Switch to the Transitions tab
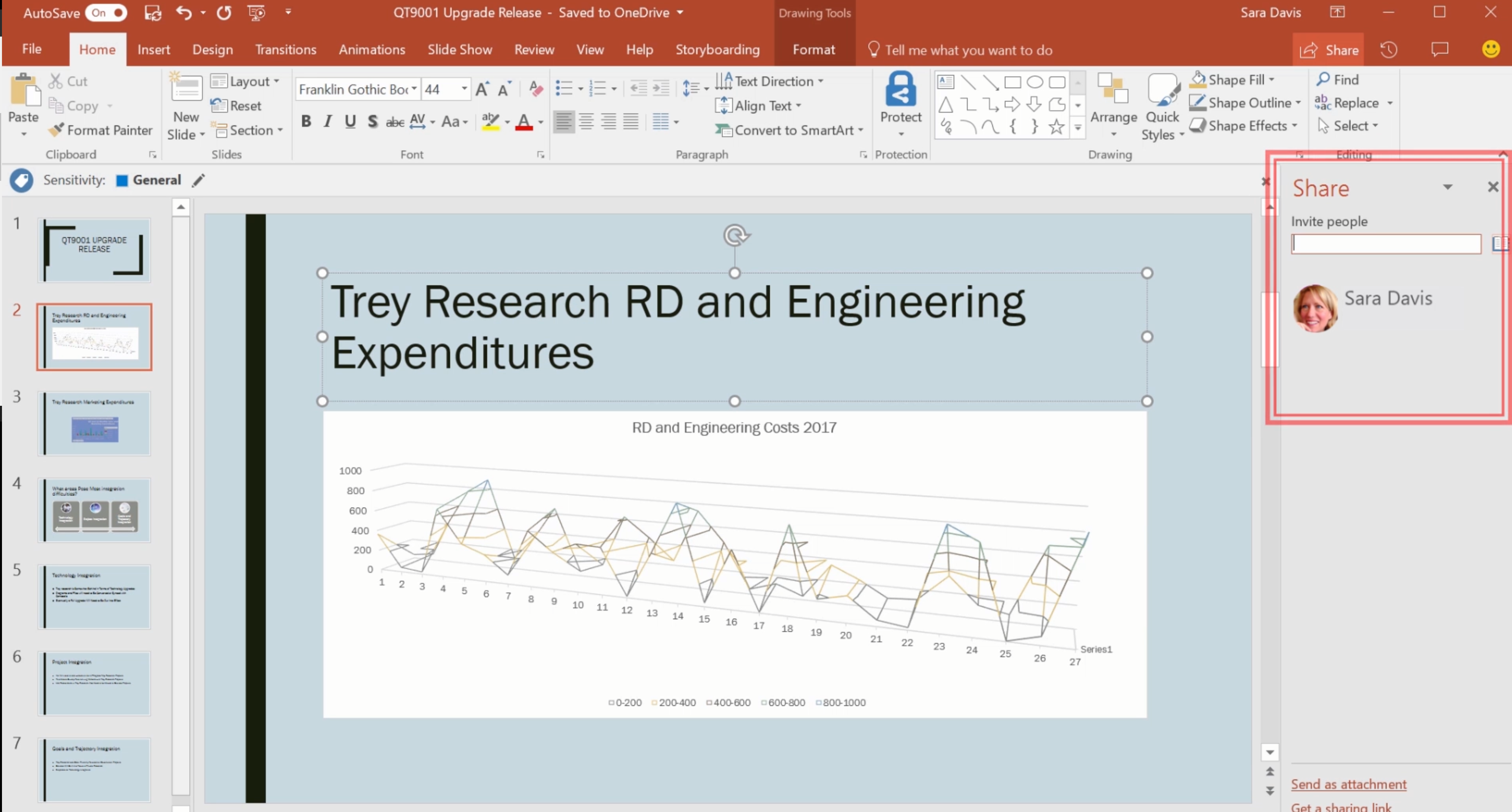1512x812 pixels. (285, 50)
